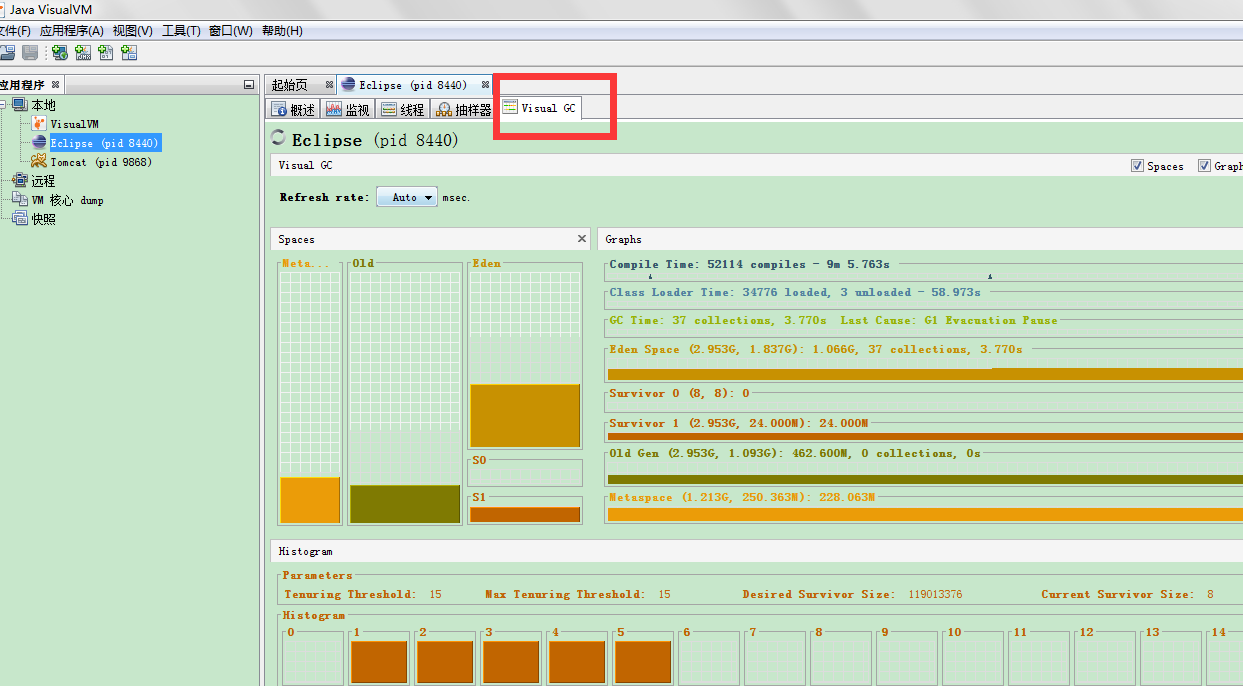Click the Old Gen graph label
Viewport: 1243px width, 686px height.
(795, 453)
